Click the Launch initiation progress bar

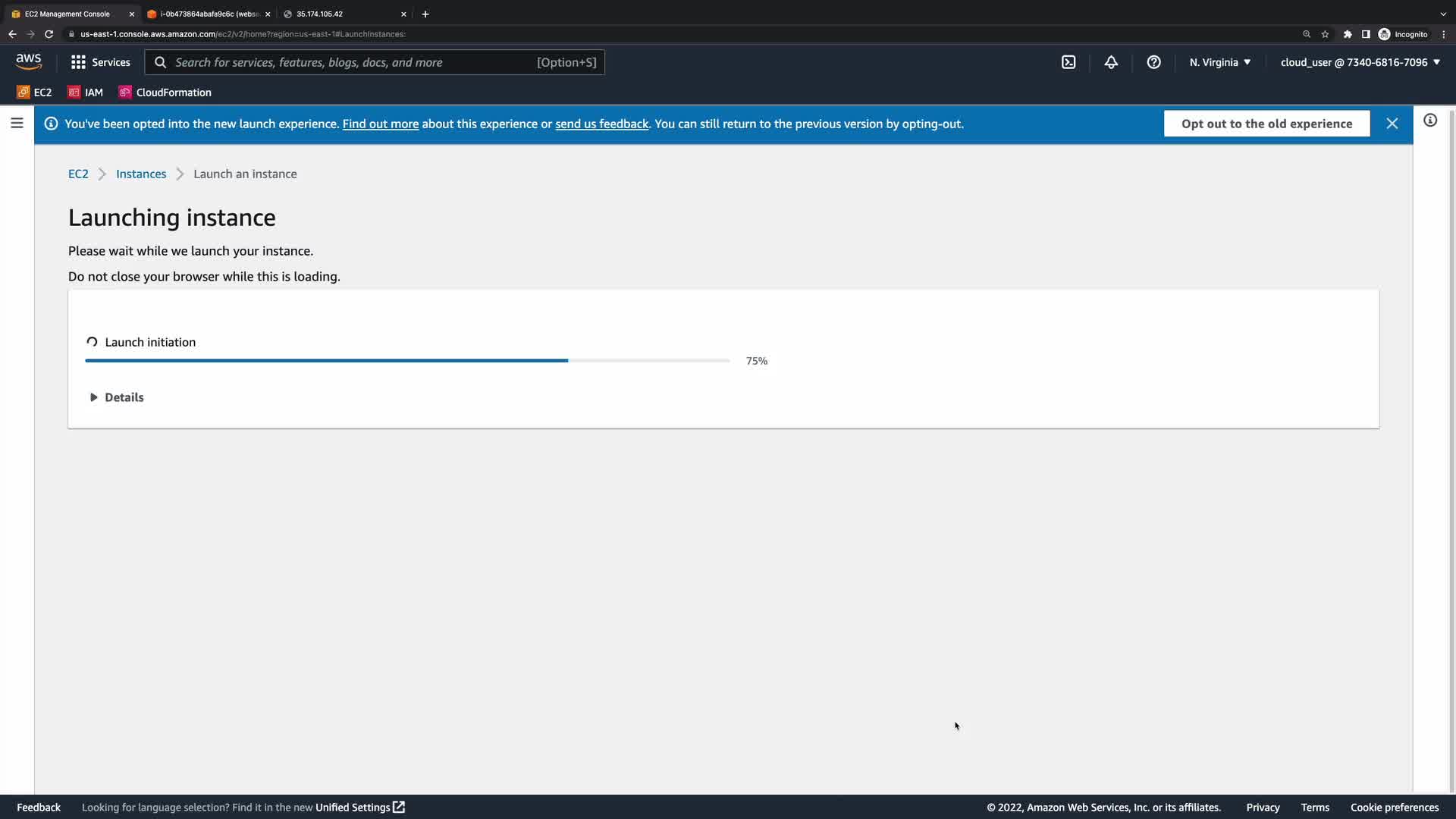[407, 361]
